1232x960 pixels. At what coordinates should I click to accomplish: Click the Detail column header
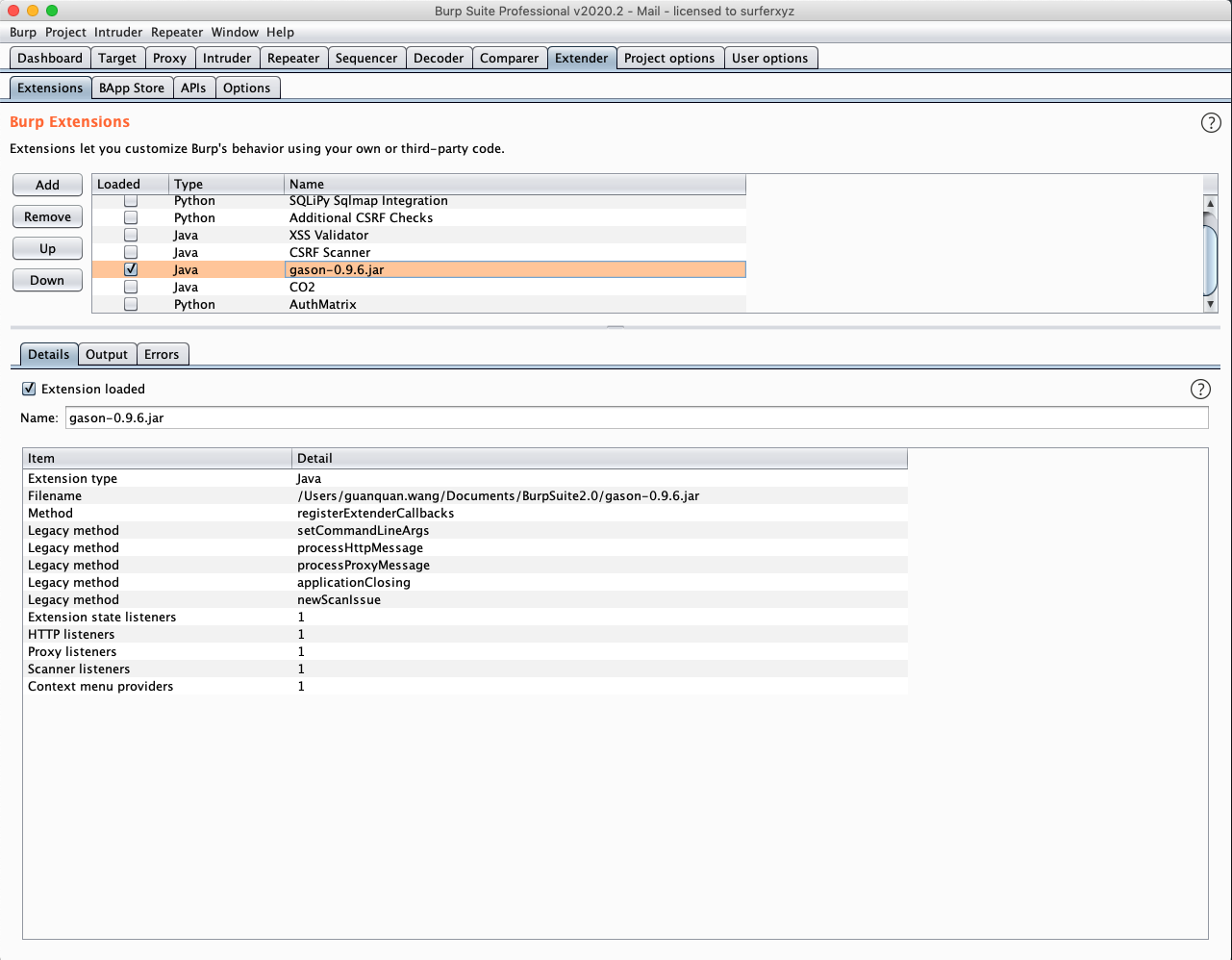click(x=599, y=459)
